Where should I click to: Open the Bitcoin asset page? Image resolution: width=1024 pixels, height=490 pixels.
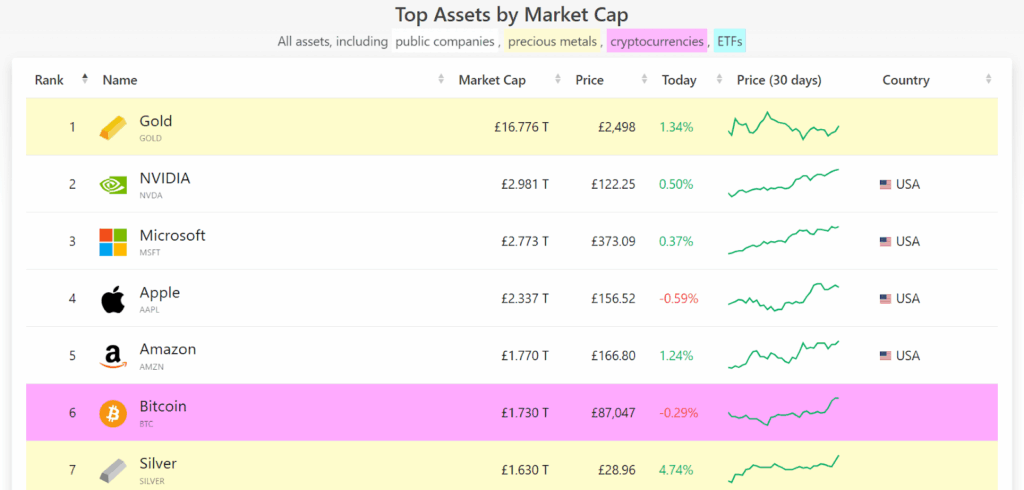point(163,406)
